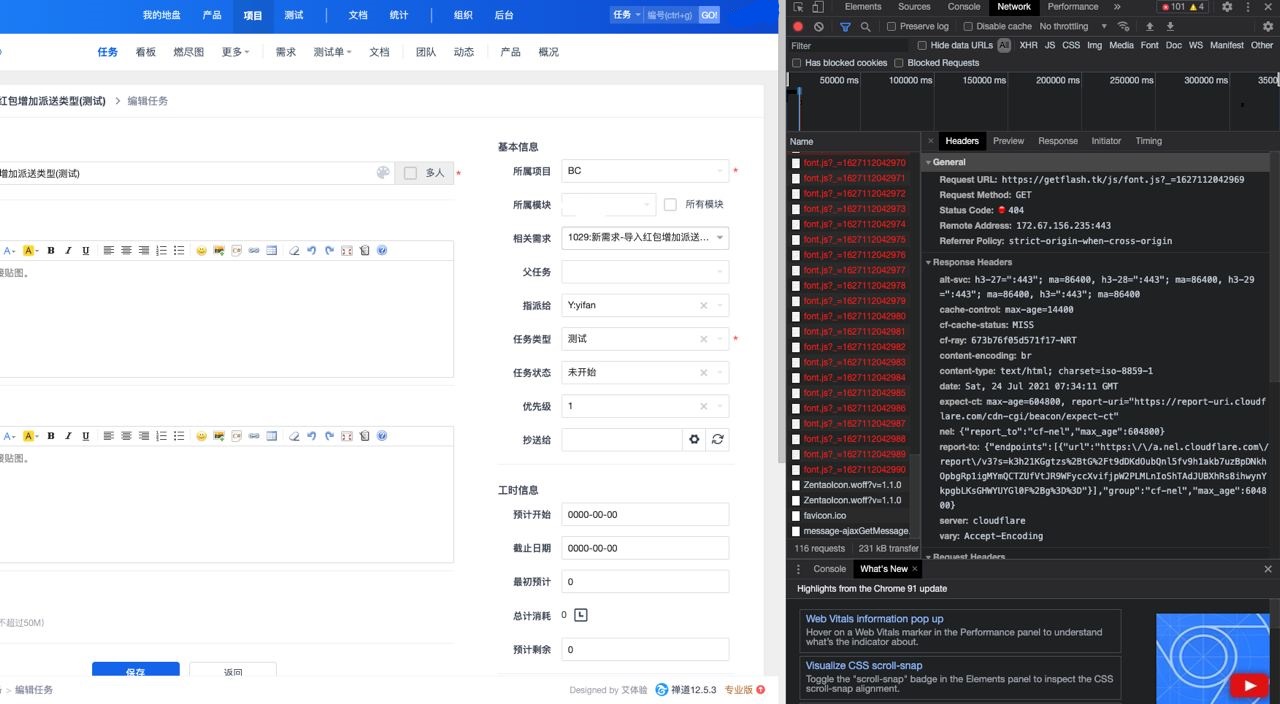
Task: Check the Disable cache option
Action: click(x=969, y=27)
